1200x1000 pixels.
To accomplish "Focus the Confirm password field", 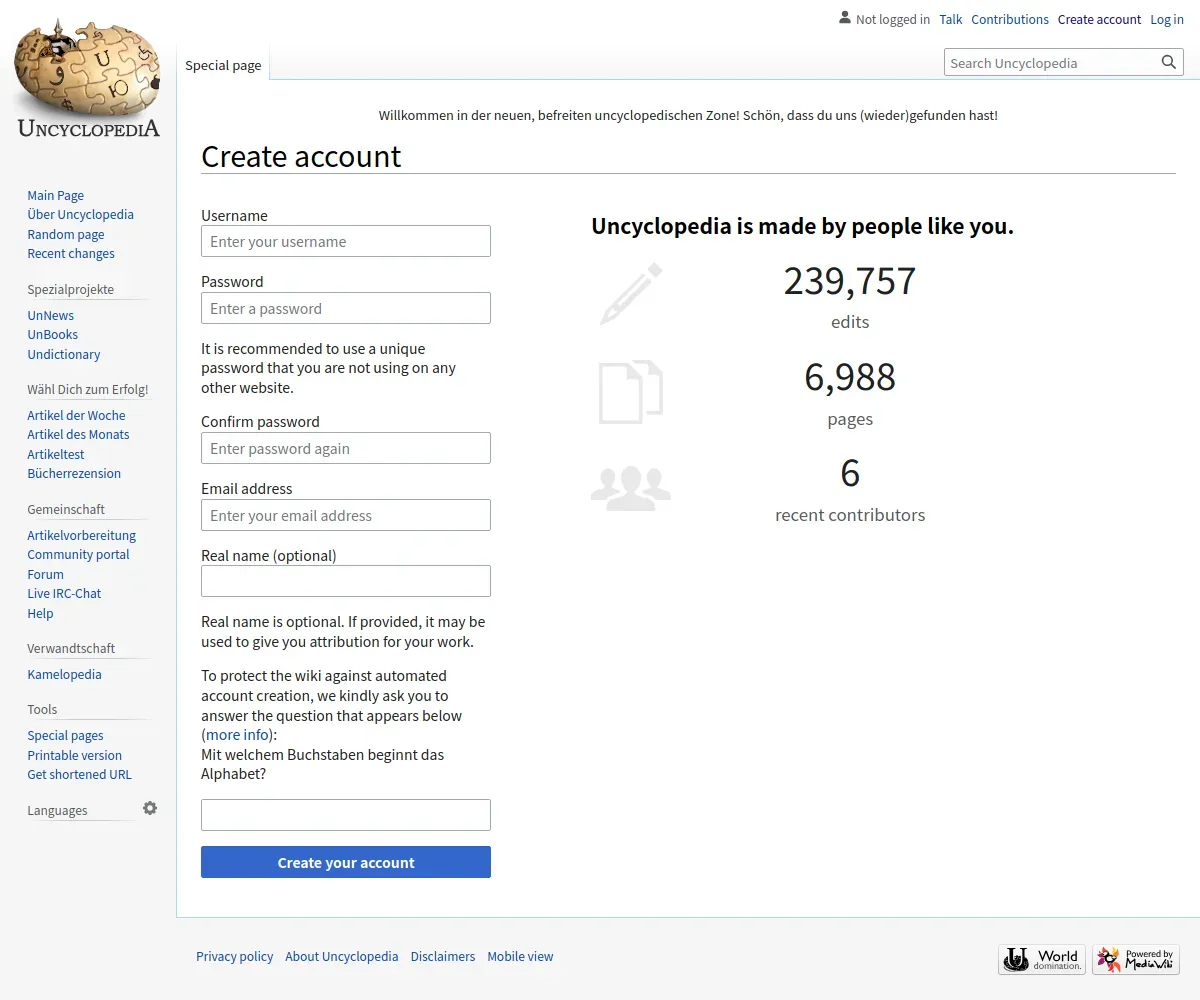I will pyautogui.click(x=346, y=448).
